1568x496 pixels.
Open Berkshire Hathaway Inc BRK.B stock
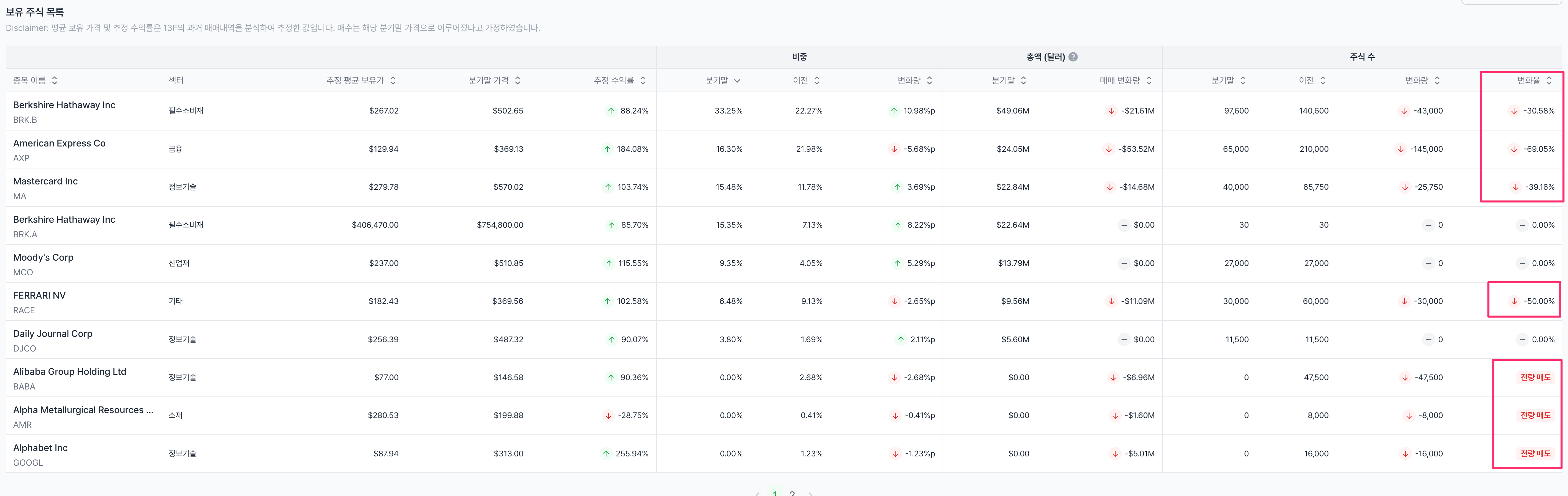(x=64, y=105)
